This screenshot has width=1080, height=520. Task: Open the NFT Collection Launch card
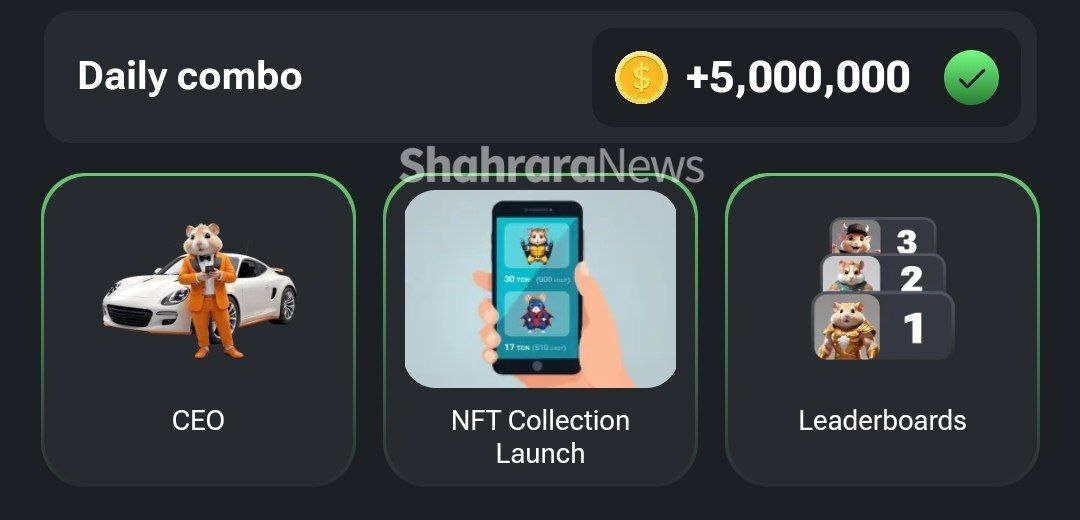coord(541,330)
